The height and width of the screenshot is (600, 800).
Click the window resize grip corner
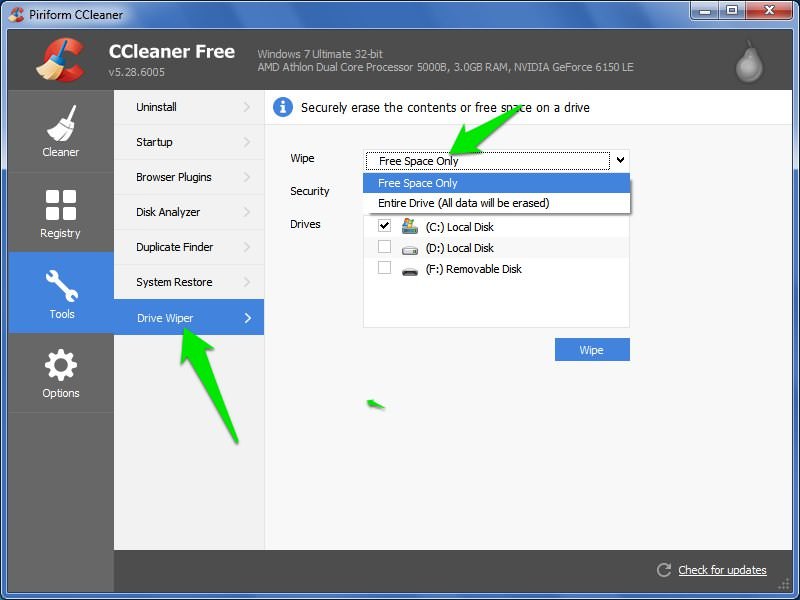tap(784, 584)
